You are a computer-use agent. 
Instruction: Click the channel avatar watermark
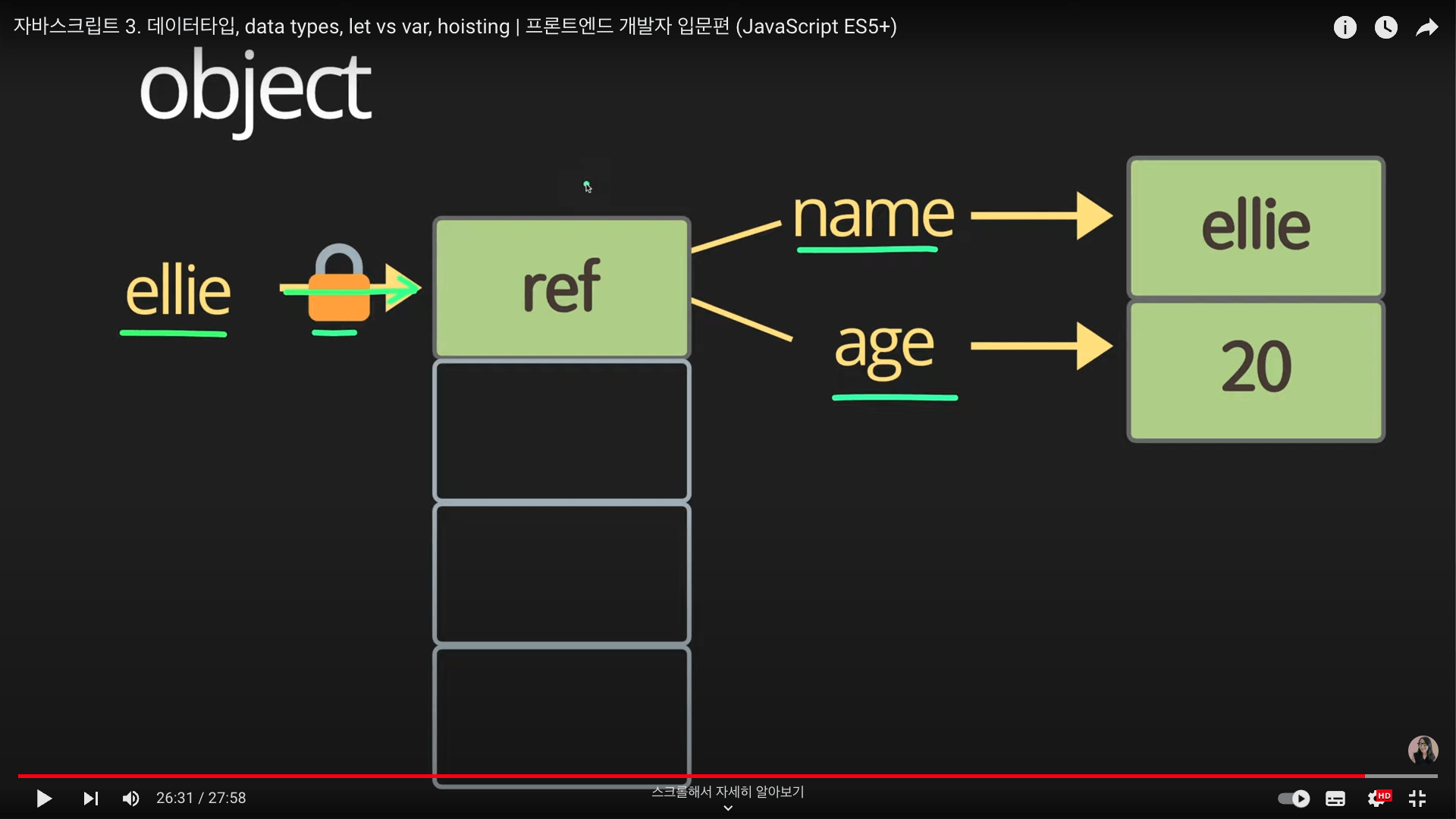pyautogui.click(x=1423, y=750)
